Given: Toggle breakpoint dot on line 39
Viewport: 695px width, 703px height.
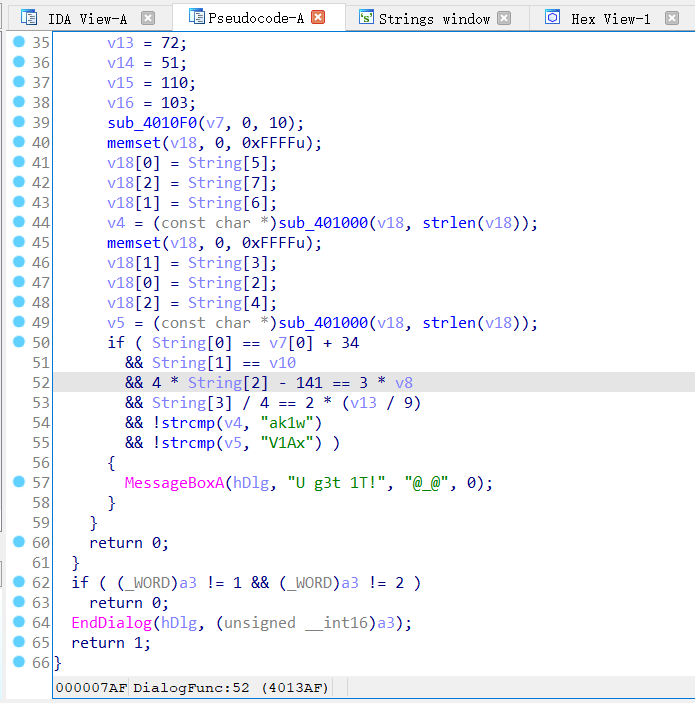Looking at the screenshot, I should [x=18, y=122].
